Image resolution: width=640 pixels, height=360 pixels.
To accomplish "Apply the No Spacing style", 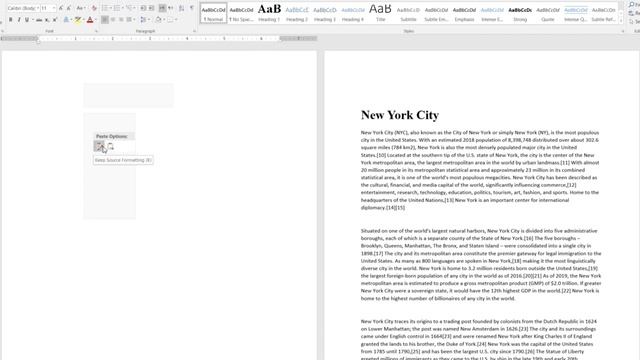I will pyautogui.click(x=241, y=13).
